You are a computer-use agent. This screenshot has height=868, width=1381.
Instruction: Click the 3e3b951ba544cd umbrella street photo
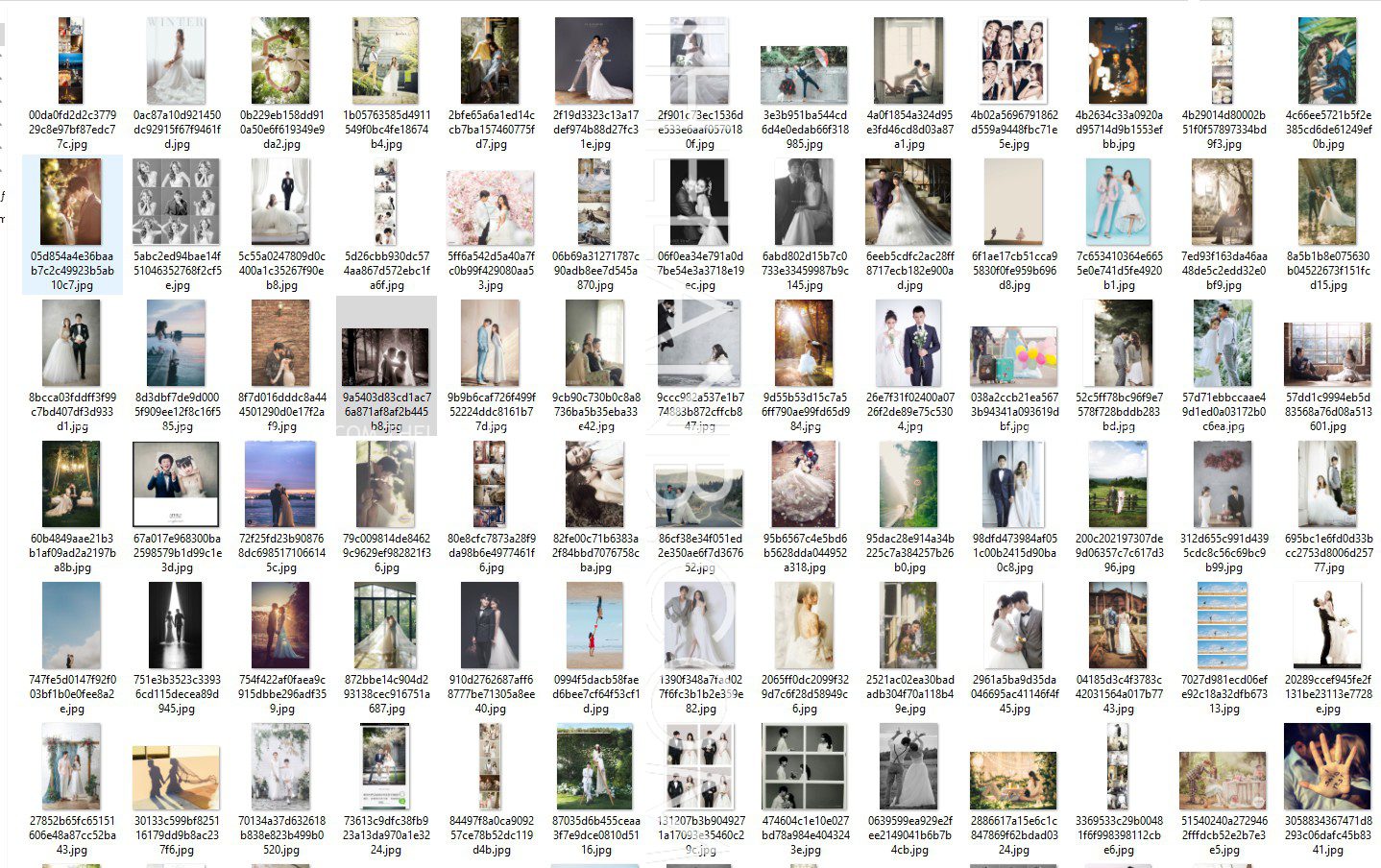[x=805, y=74]
